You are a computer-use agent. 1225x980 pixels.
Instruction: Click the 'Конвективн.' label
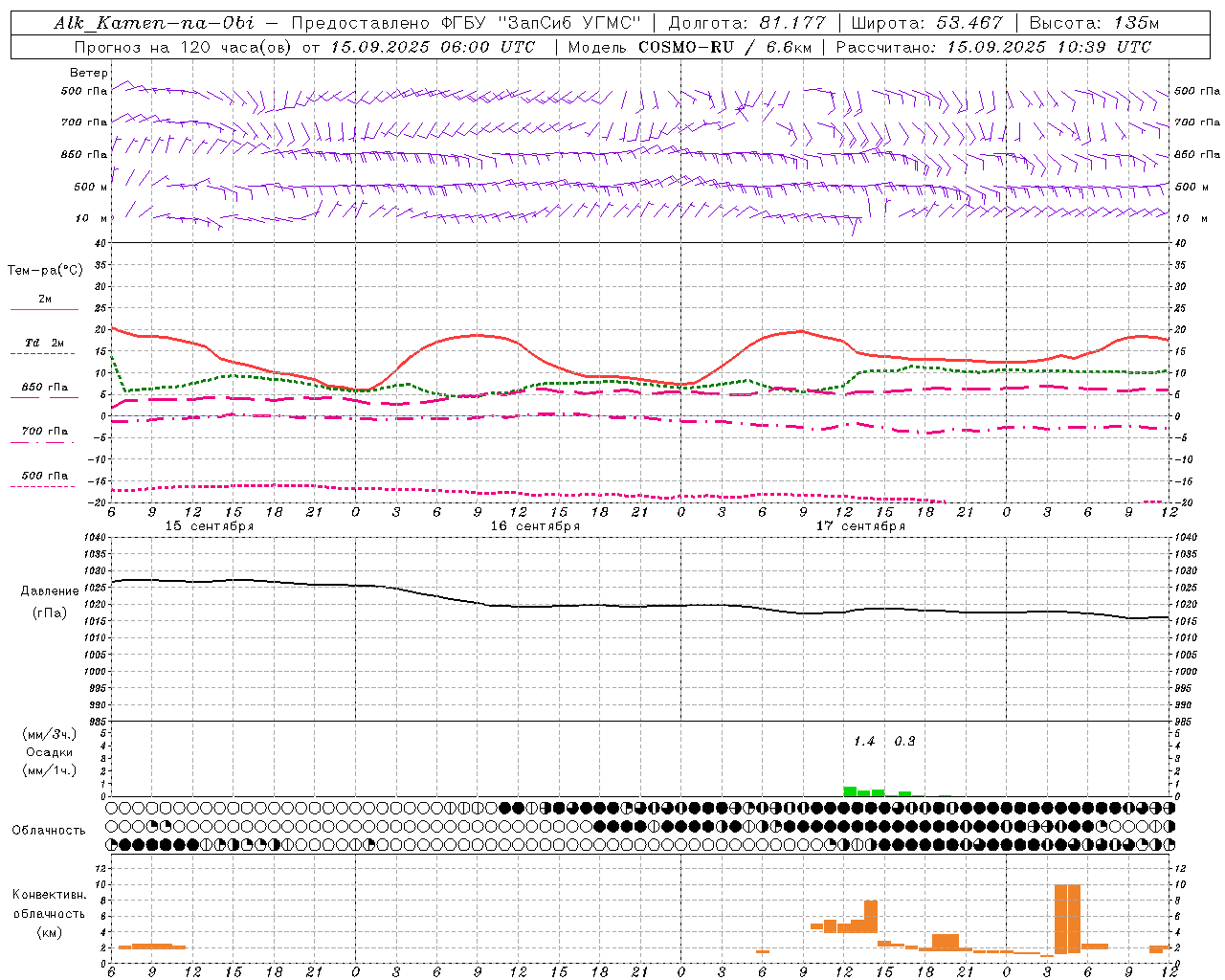[x=50, y=895]
